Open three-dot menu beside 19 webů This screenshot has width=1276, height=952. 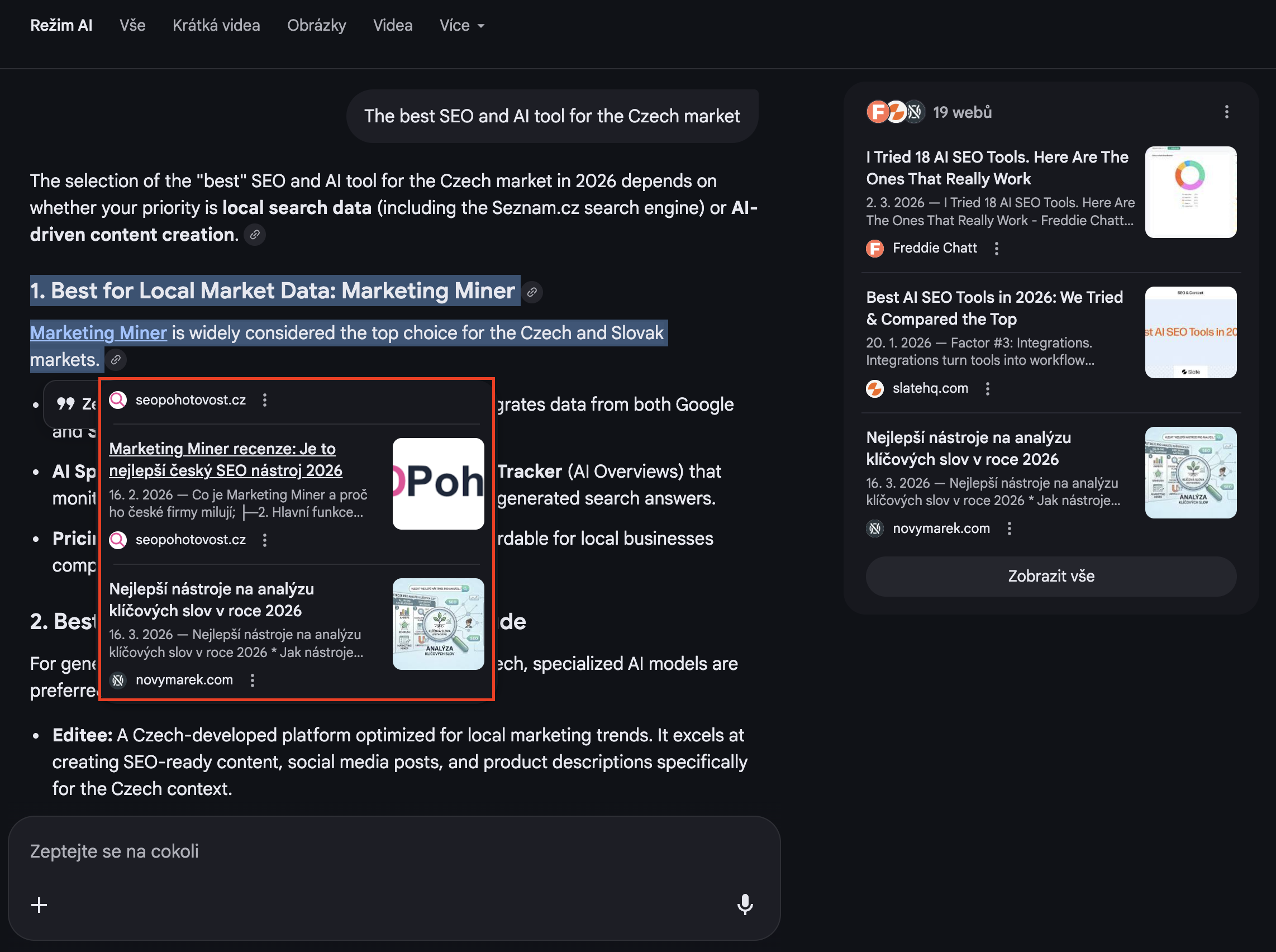(1226, 112)
